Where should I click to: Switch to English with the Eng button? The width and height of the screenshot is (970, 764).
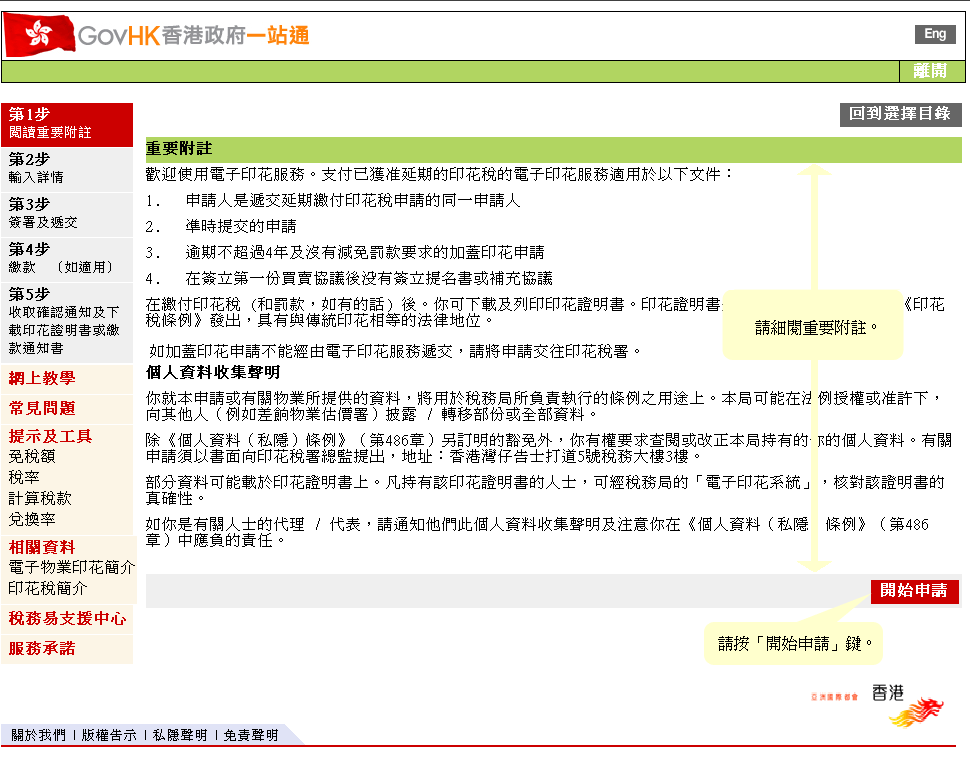click(934, 33)
